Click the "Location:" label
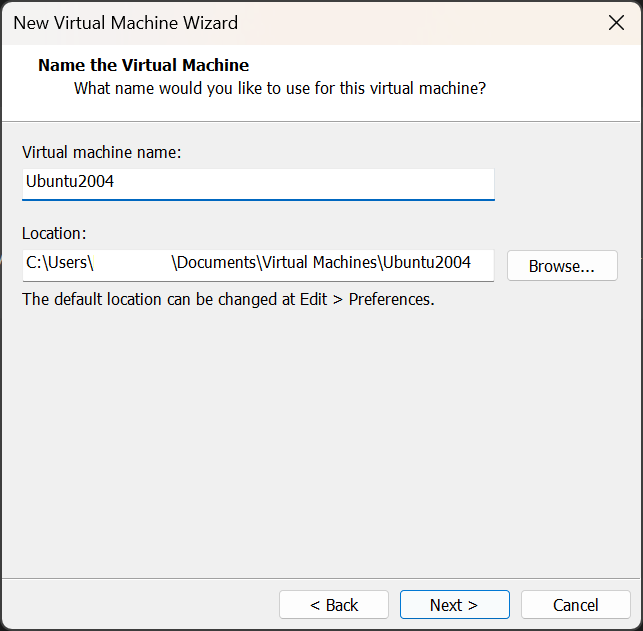This screenshot has width=643, height=631. point(54,233)
